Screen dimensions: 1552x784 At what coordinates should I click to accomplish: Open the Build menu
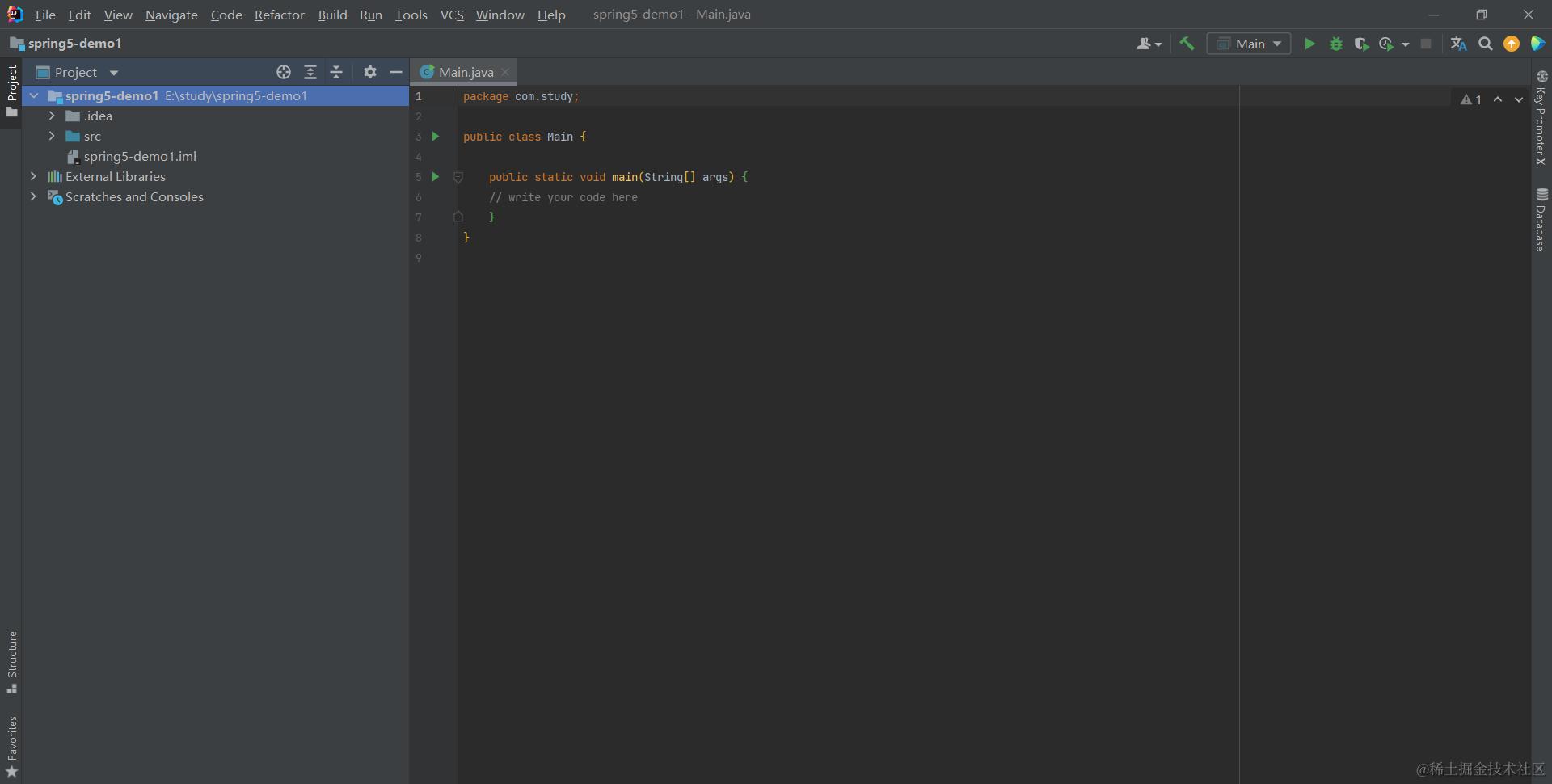coord(332,15)
